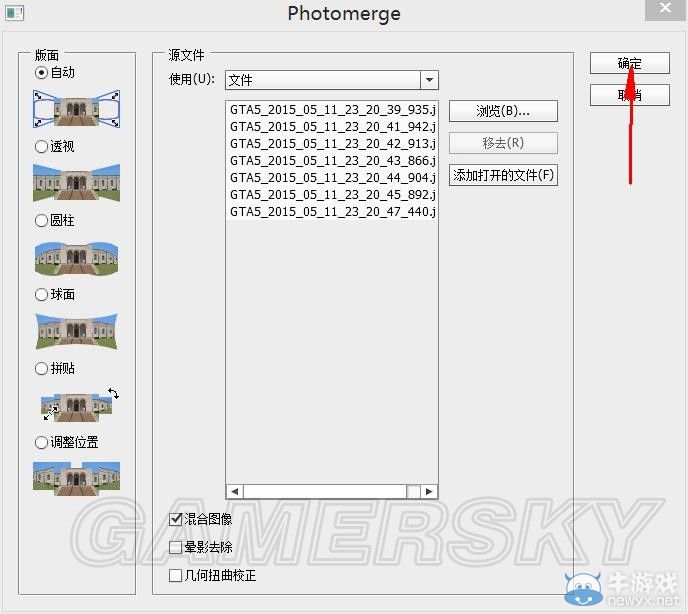Uncheck the 混合图像 checkbox
This screenshot has width=688, height=614.
[x=176, y=519]
